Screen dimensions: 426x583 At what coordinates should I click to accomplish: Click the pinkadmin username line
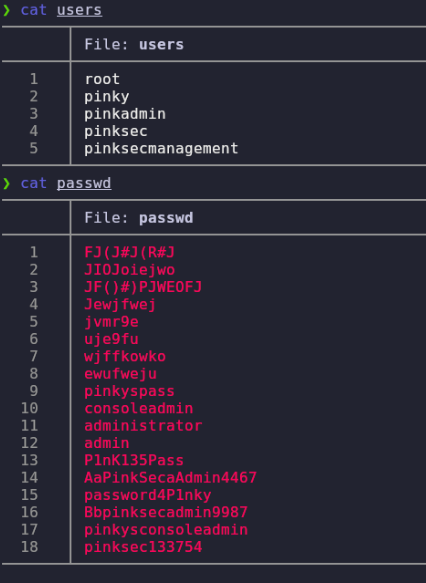click(x=125, y=114)
